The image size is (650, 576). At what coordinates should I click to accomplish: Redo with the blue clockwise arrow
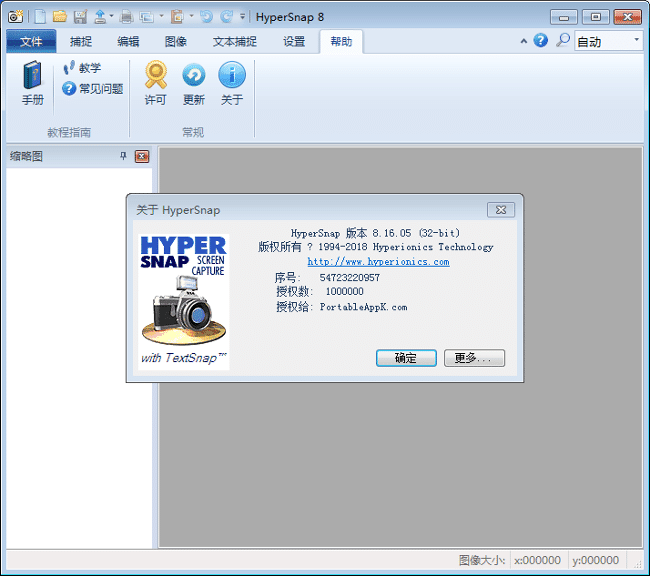click(226, 17)
